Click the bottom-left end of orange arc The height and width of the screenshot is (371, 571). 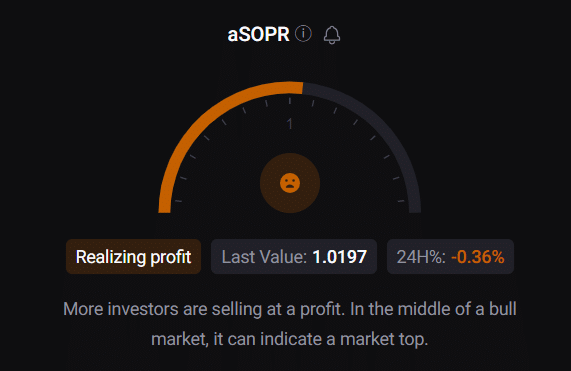(165, 208)
